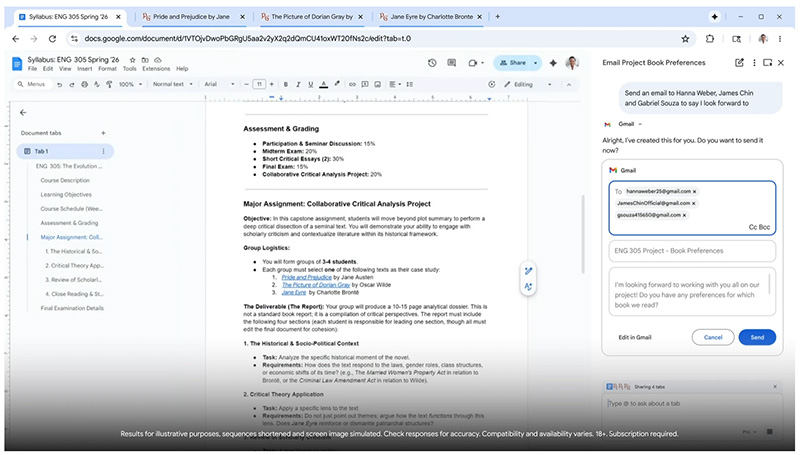Bookmark this page with the star icon
Viewport: 800px width, 455px height.
[685, 39]
